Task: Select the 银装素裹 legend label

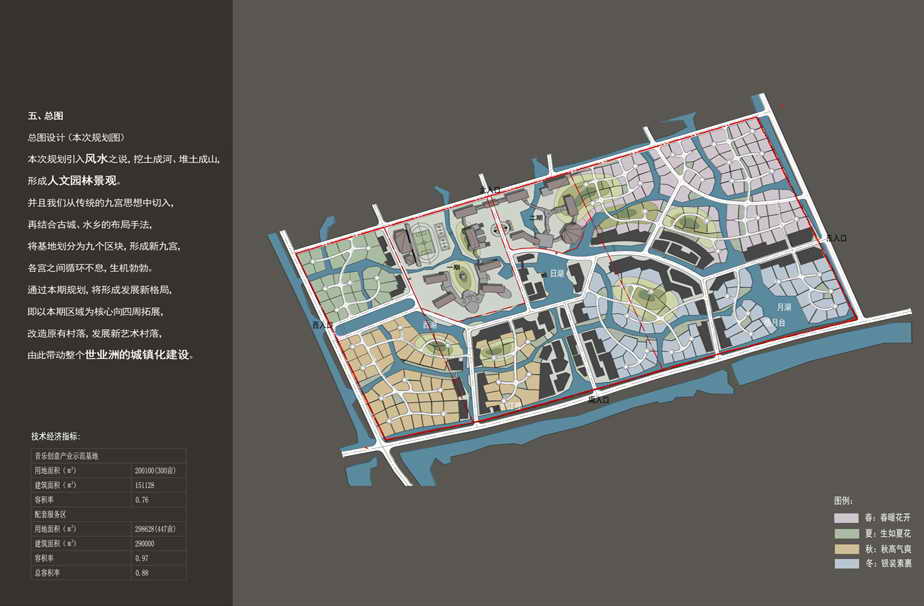Action: click(894, 564)
